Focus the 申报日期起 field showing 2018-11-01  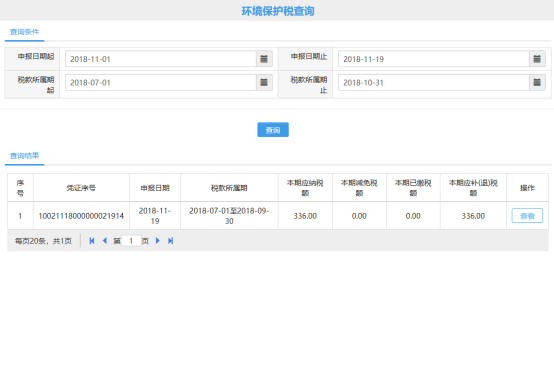(x=161, y=59)
